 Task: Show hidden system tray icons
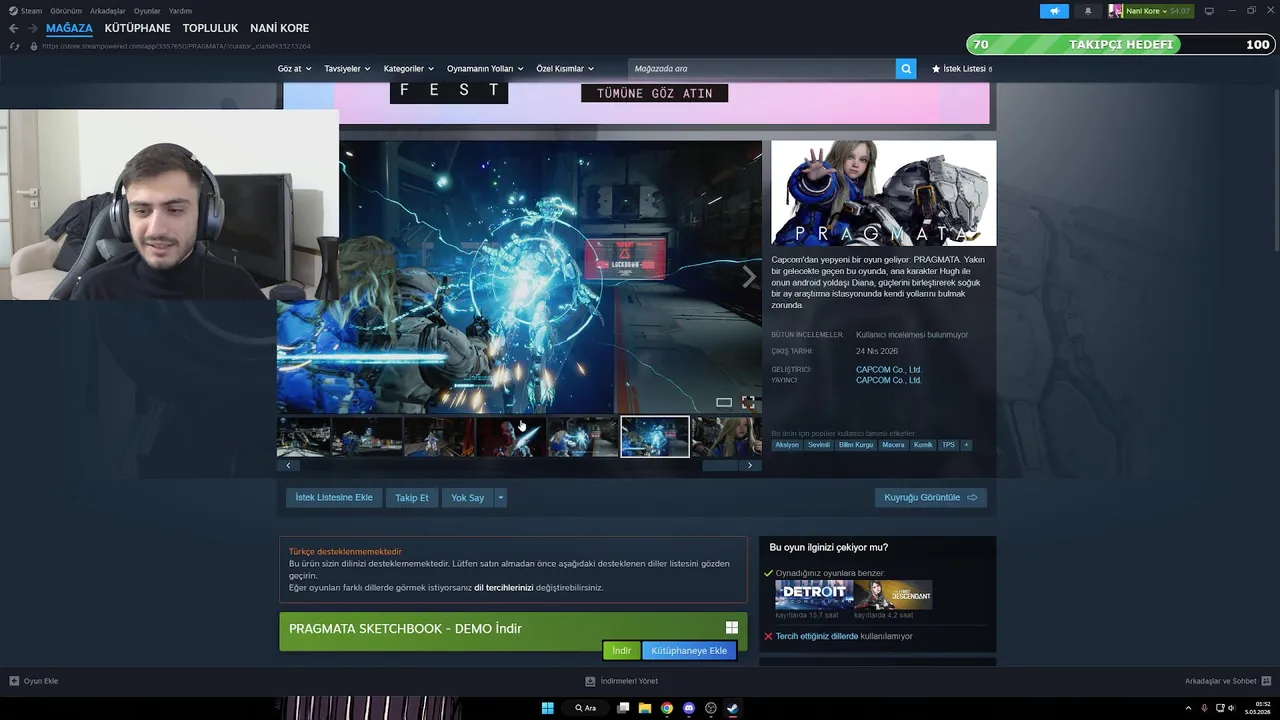[1189, 708]
